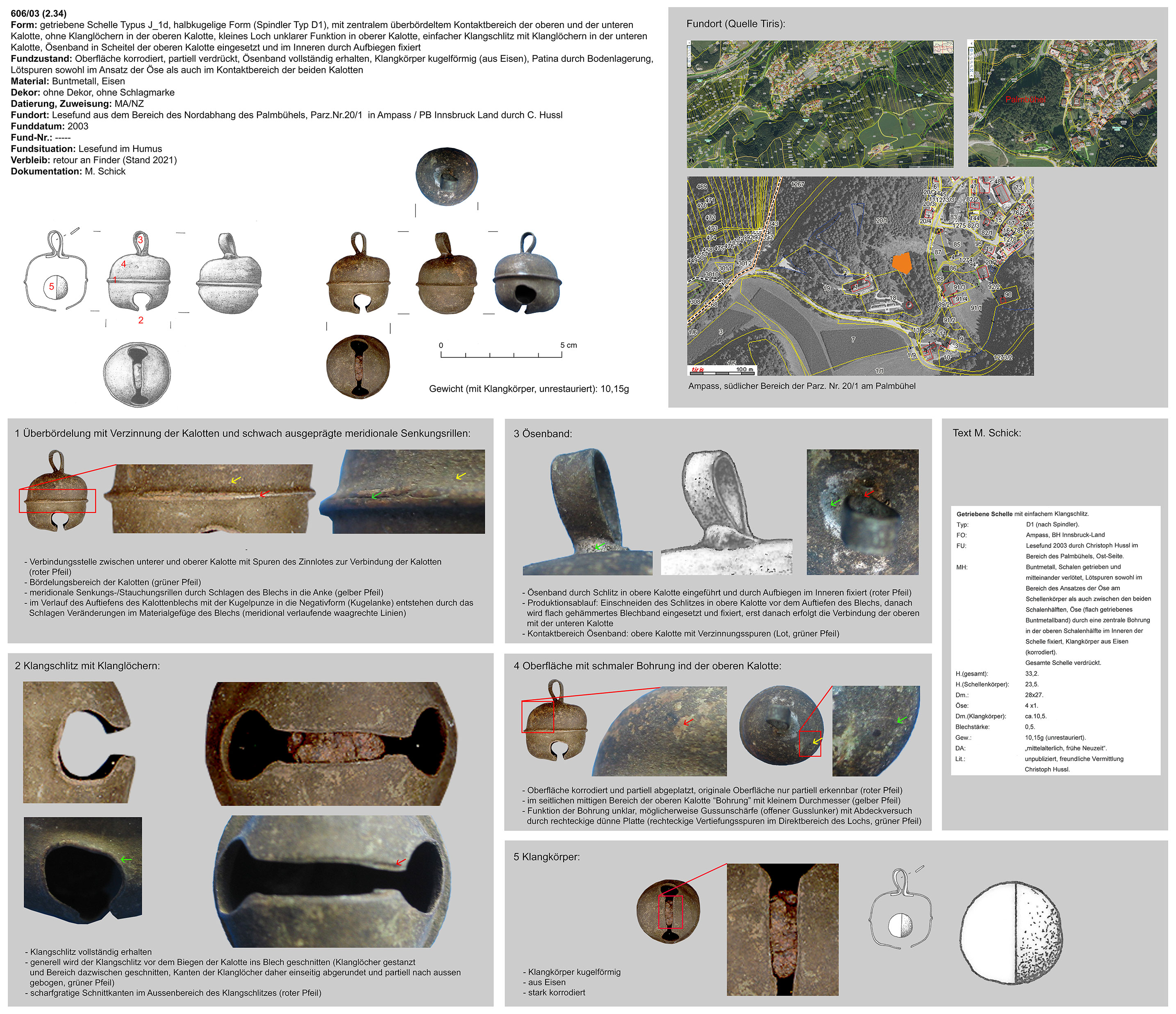The width and height of the screenshot is (1176, 1014).
Task: Click the '3 Ösenband:' section heading
Action: [543, 433]
